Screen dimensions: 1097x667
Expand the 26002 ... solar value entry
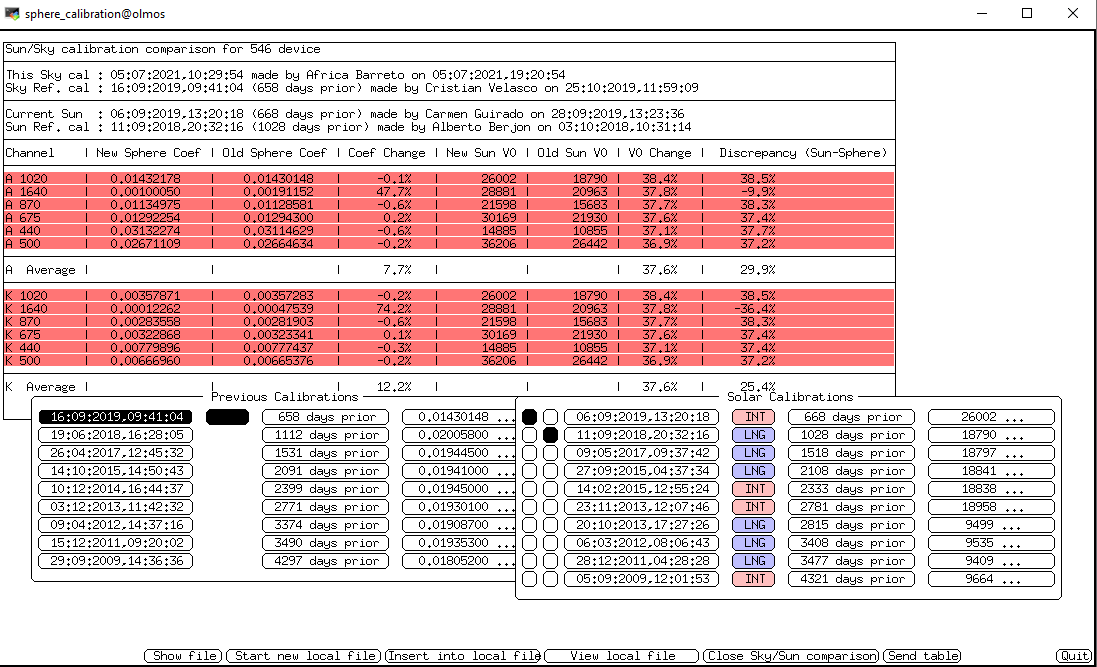pyautogui.click(x=991, y=417)
